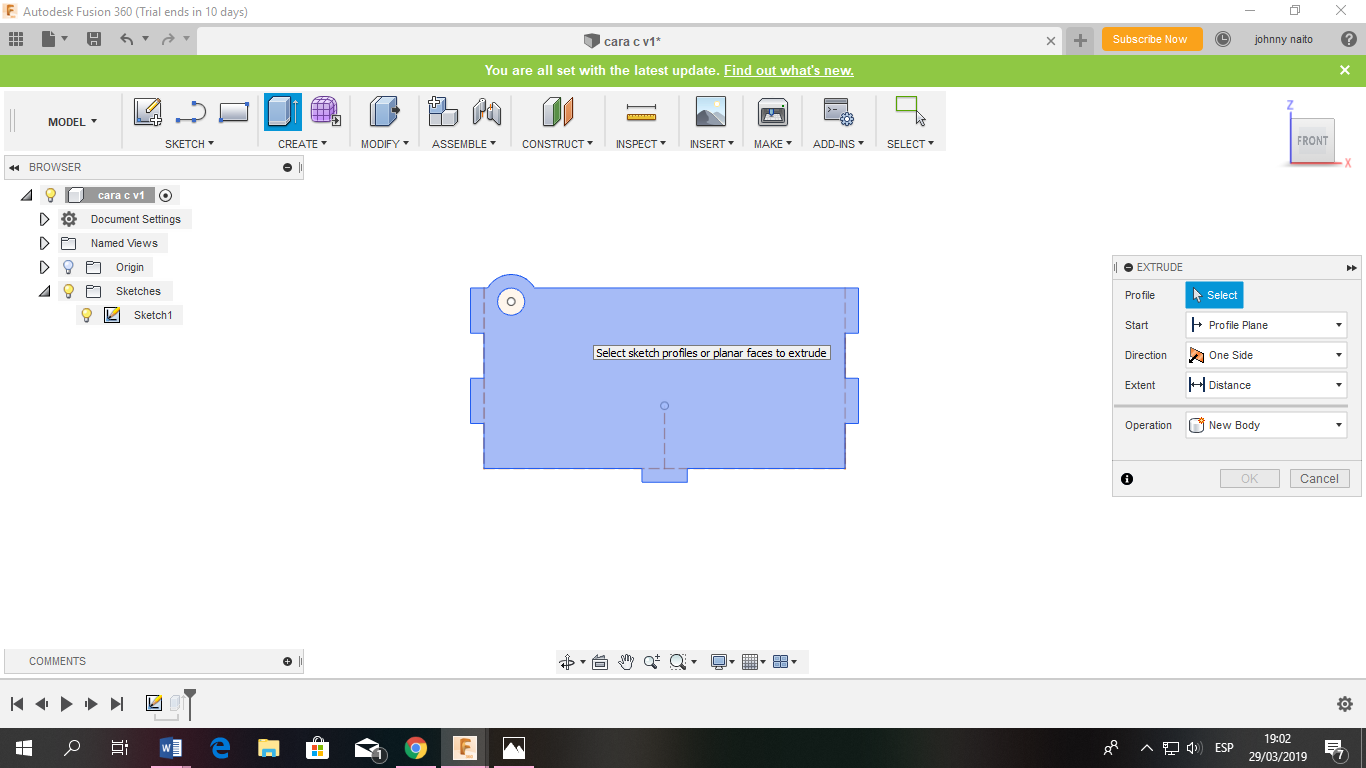Click the timeline Play button
The width and height of the screenshot is (1366, 768).
(66, 704)
